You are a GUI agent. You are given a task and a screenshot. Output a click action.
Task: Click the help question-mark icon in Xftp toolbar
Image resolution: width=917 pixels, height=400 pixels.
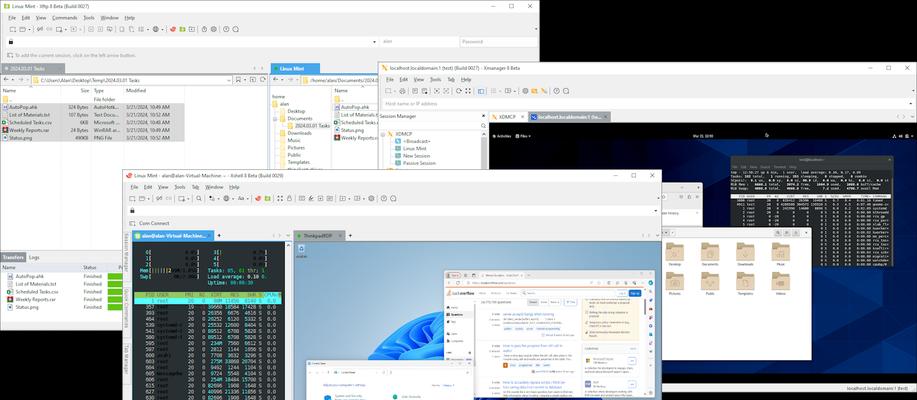coord(226,29)
